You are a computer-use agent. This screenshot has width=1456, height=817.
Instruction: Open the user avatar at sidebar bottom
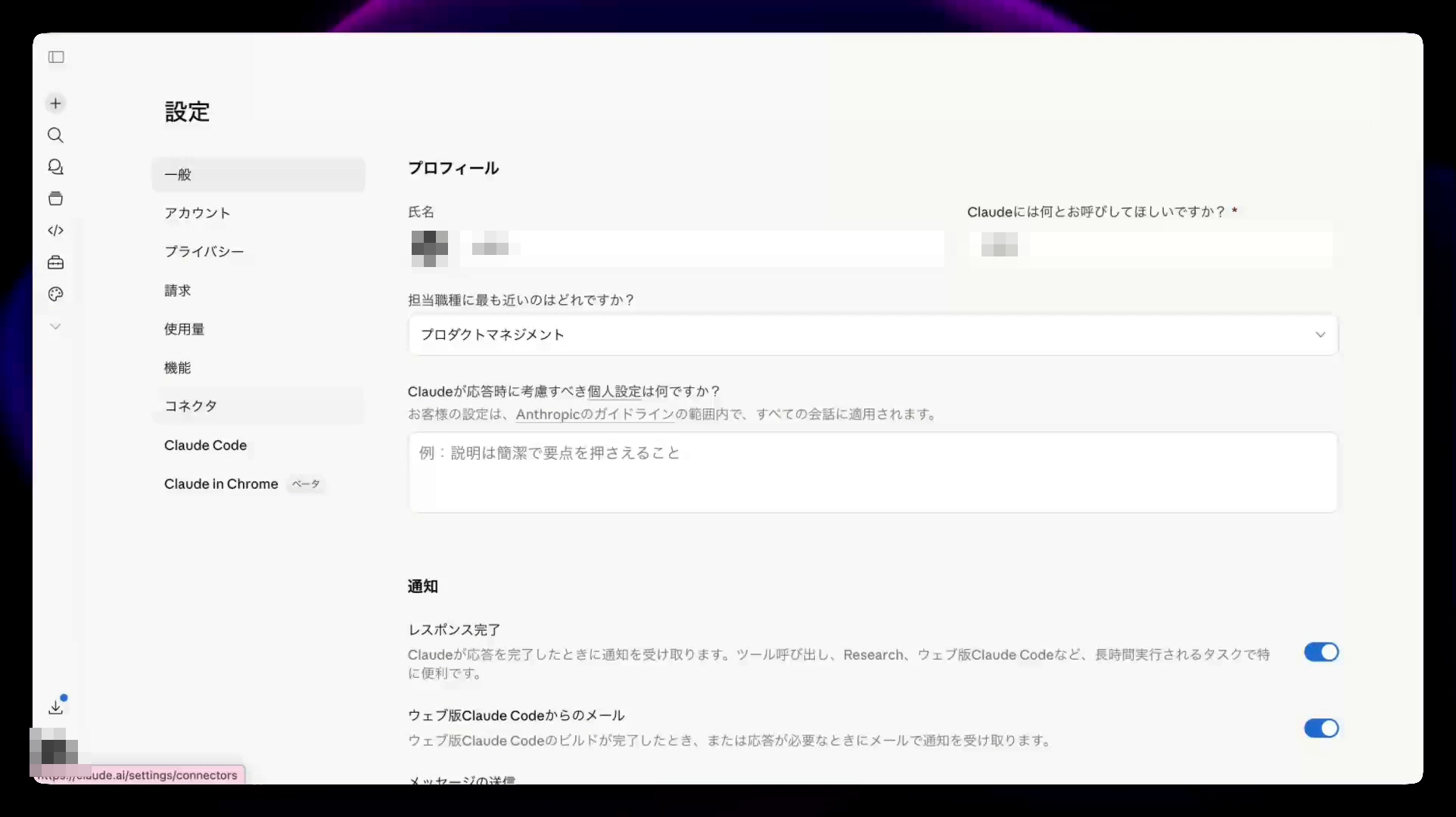point(54,752)
